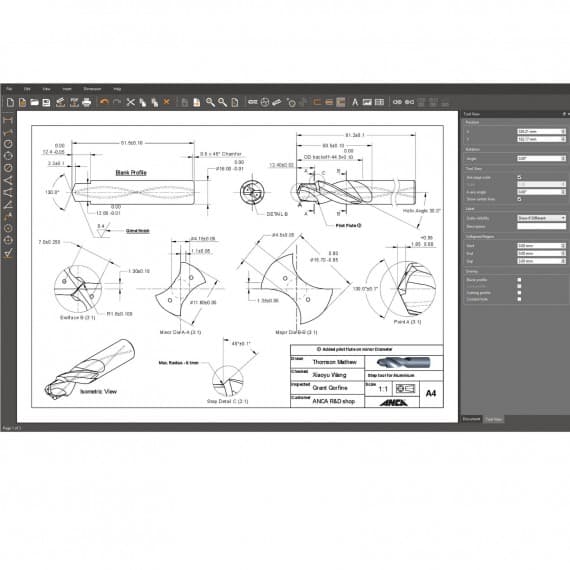The image size is (570, 570).
Task: Click the chain link icon in toolbar
Action: point(397,102)
